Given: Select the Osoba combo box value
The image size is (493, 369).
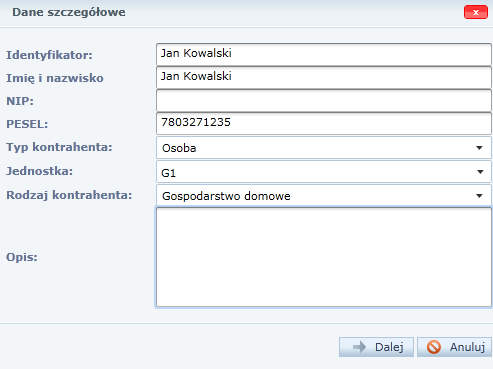Looking at the screenshot, I should click(x=179, y=148).
